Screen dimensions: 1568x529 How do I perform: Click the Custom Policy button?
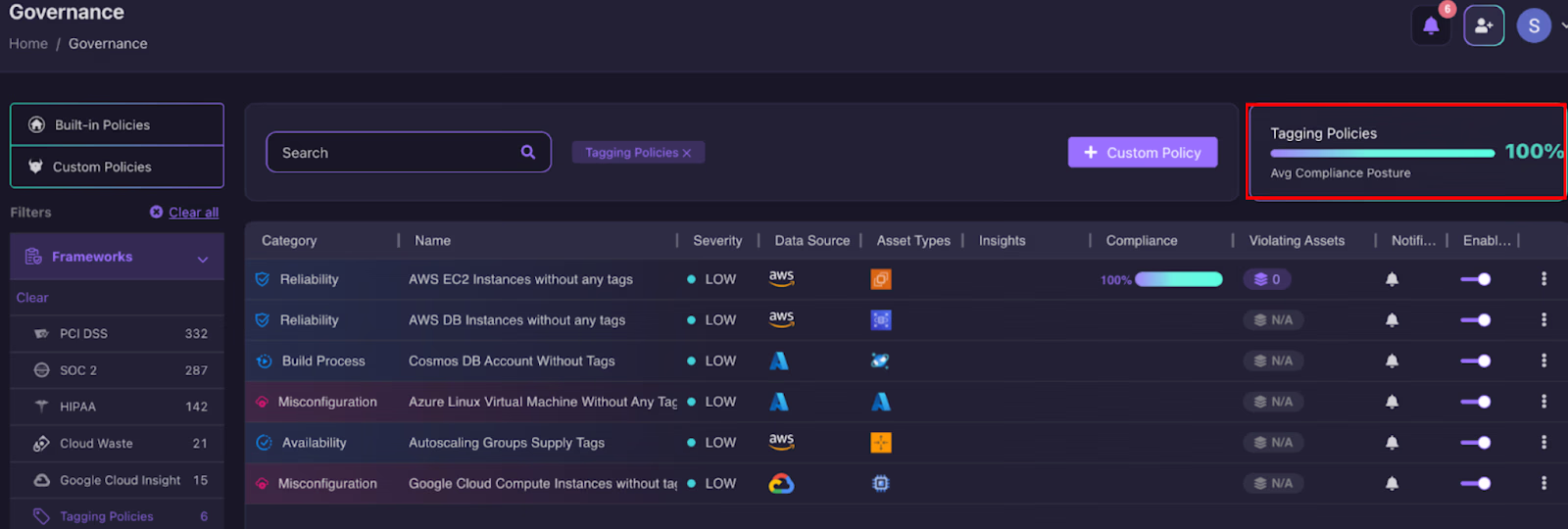1143,152
